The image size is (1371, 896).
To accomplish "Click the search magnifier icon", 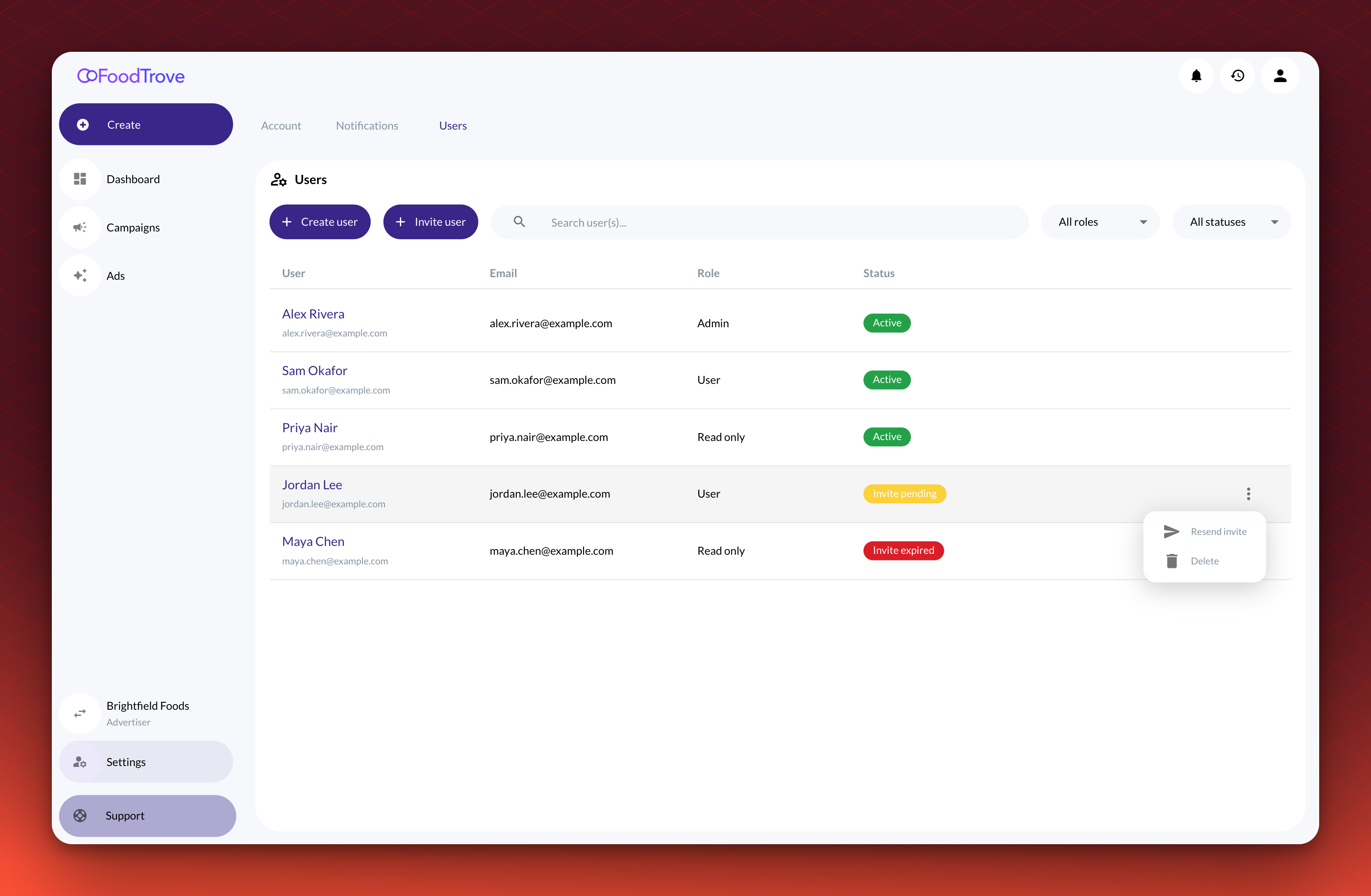I will click(x=519, y=222).
